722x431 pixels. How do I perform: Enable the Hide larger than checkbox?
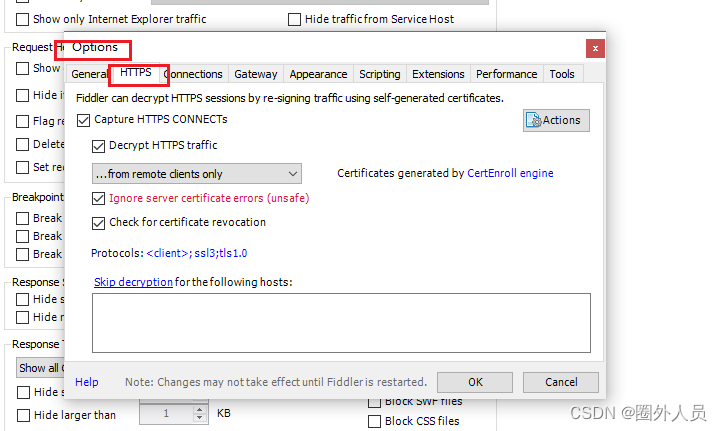click(x=23, y=415)
